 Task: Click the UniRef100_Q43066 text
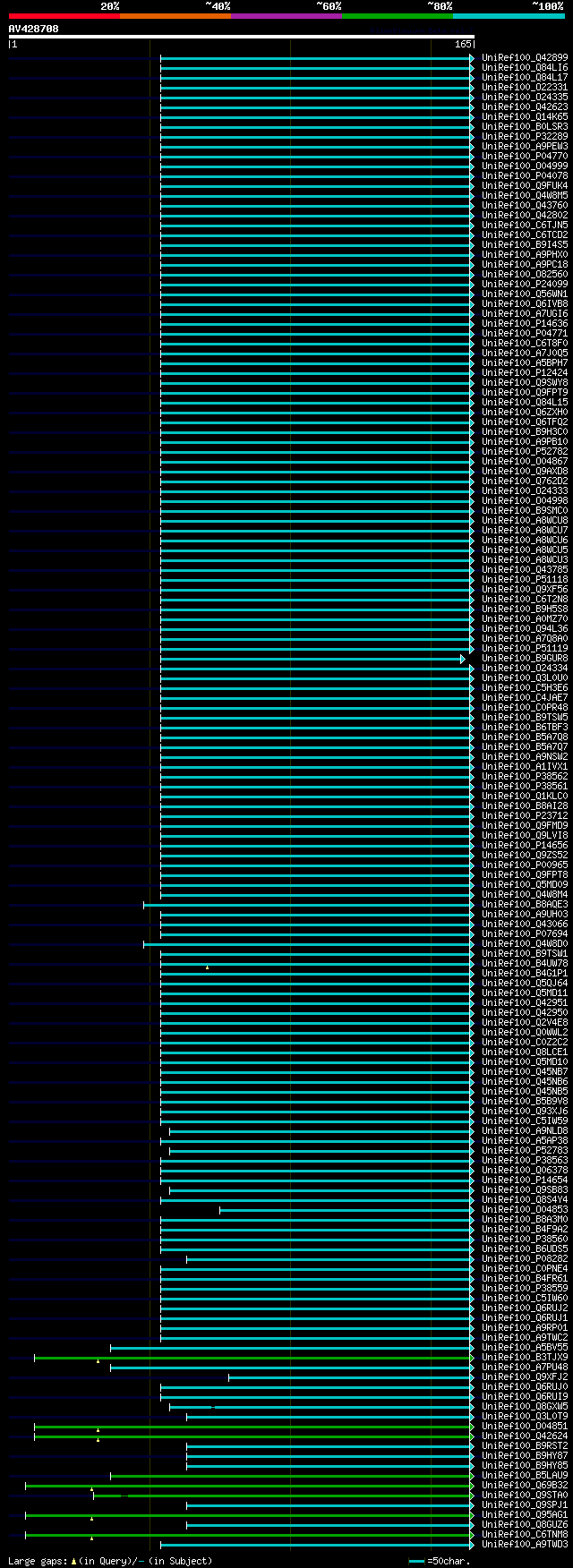tap(525, 925)
